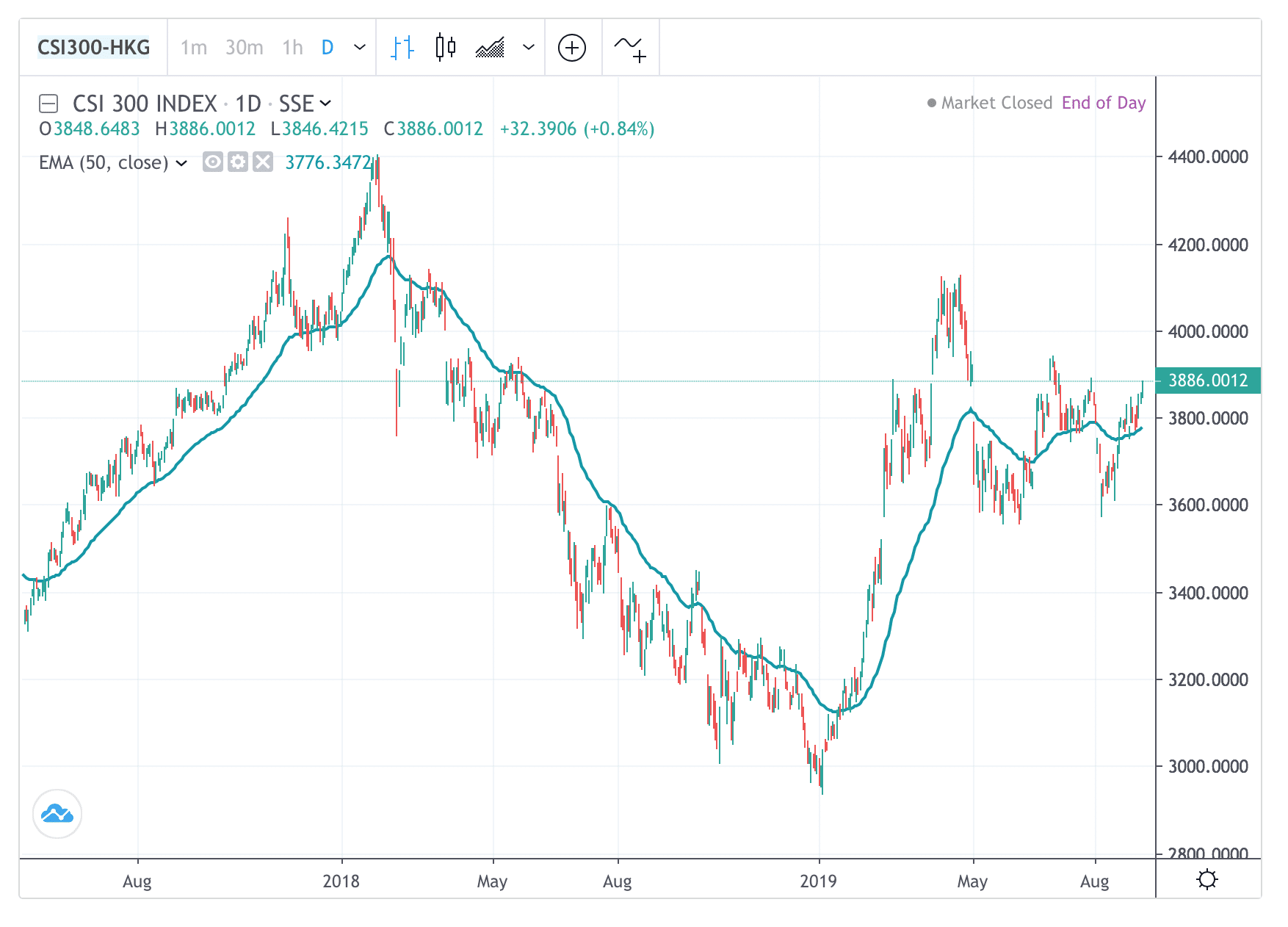This screenshot has height=927, width=1288.
Task: Hide the EMA indicator using eye icon
Action: (x=213, y=162)
